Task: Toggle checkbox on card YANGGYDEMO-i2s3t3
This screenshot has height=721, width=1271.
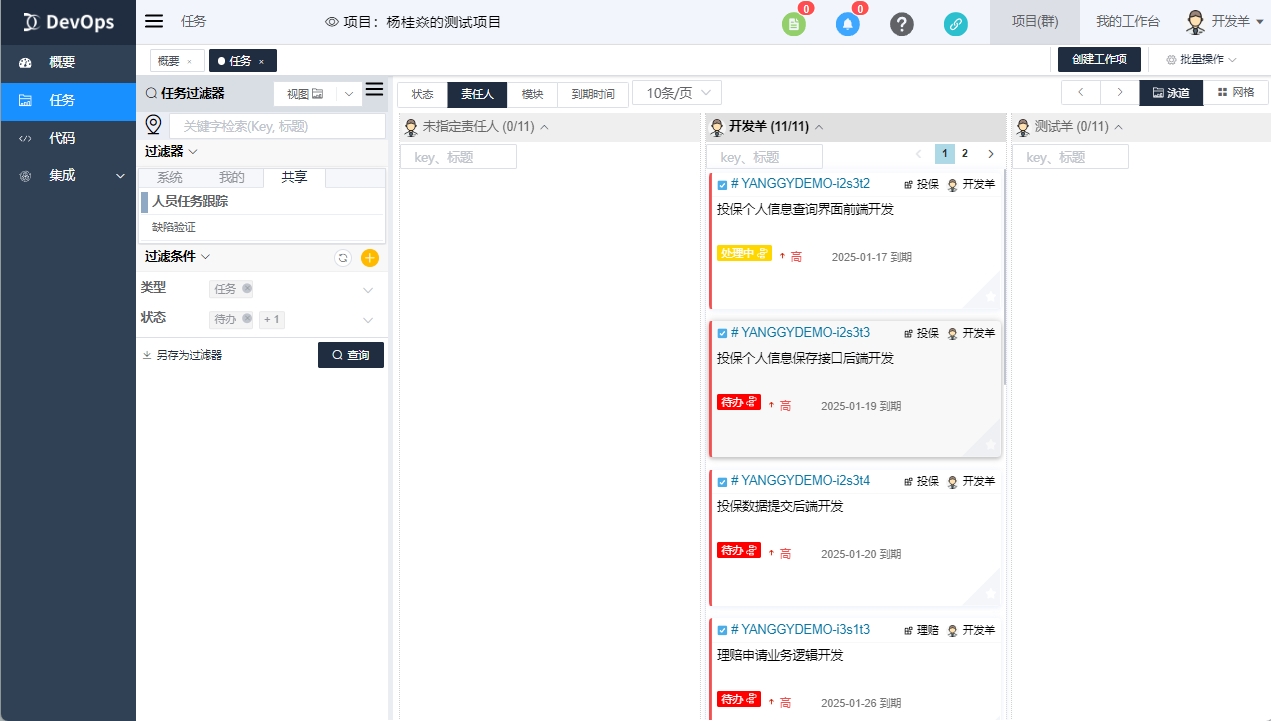Action: [722, 333]
